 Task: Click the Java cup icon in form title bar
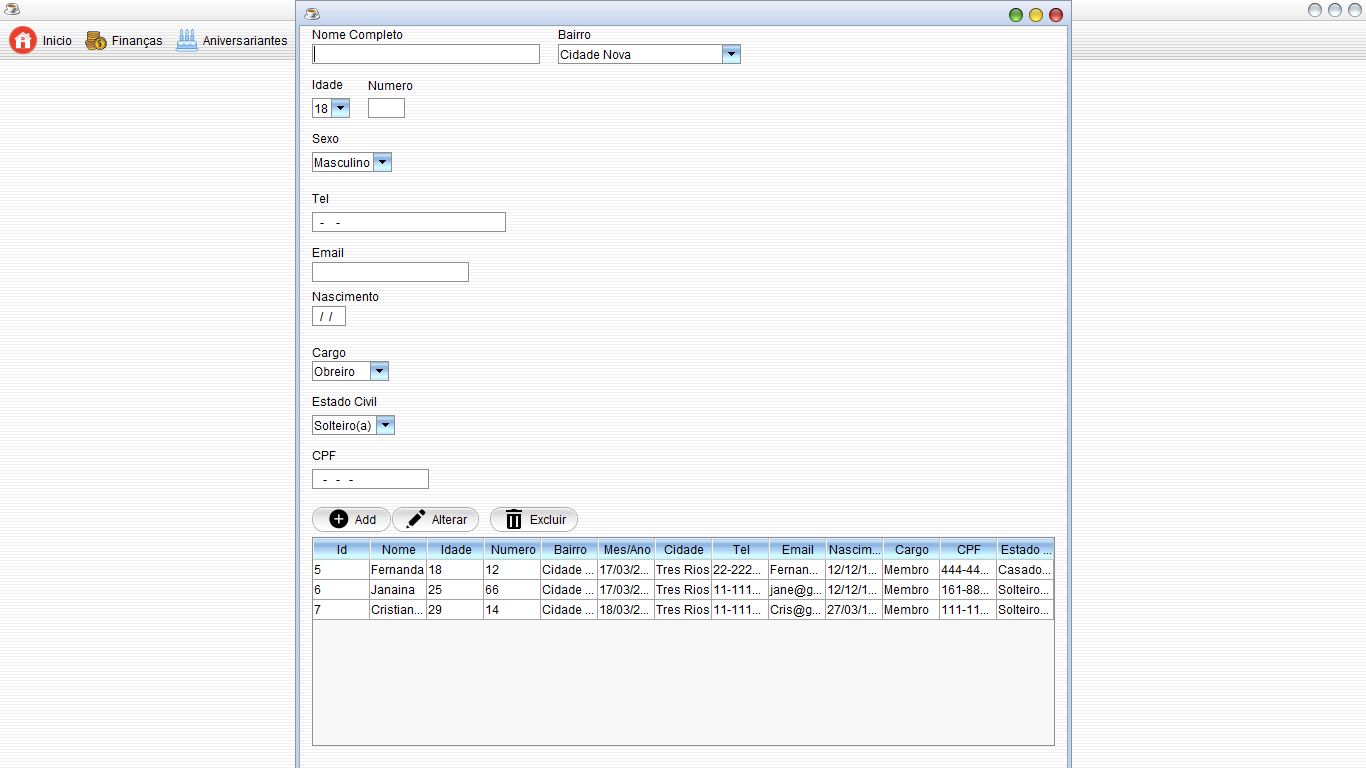[x=312, y=13]
